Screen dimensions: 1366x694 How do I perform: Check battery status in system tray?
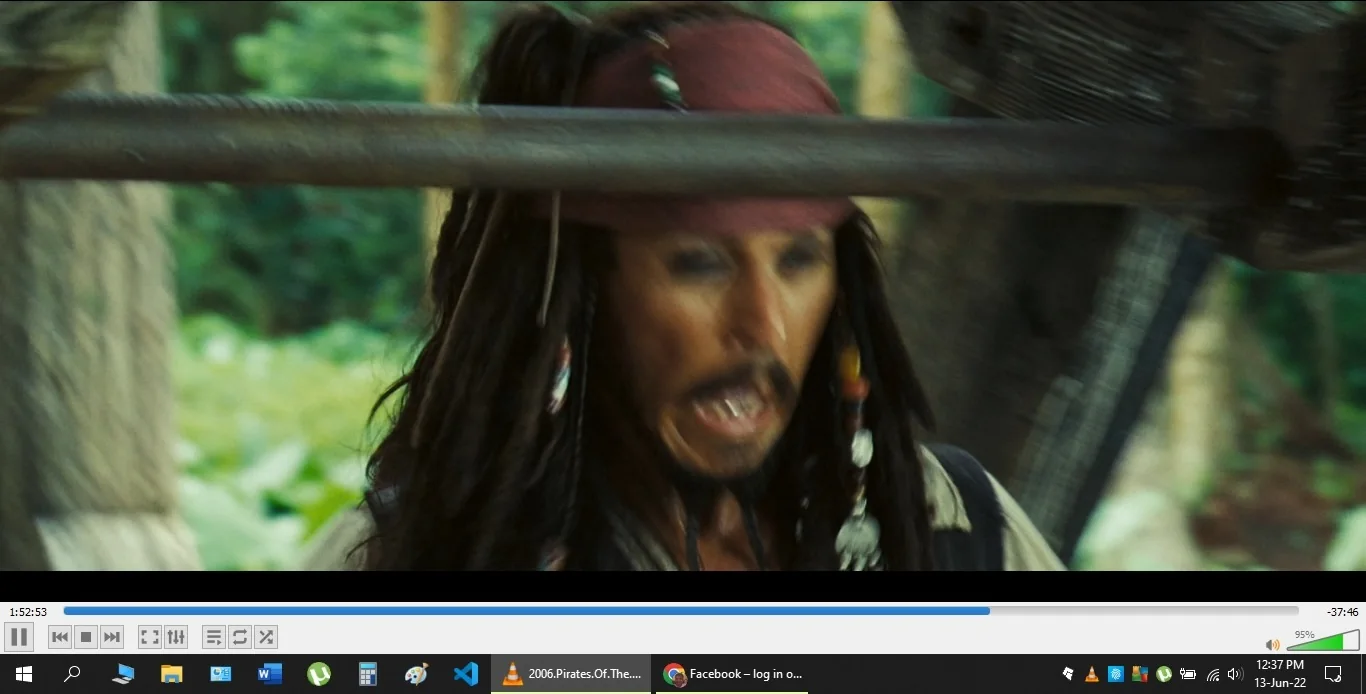click(x=1188, y=674)
